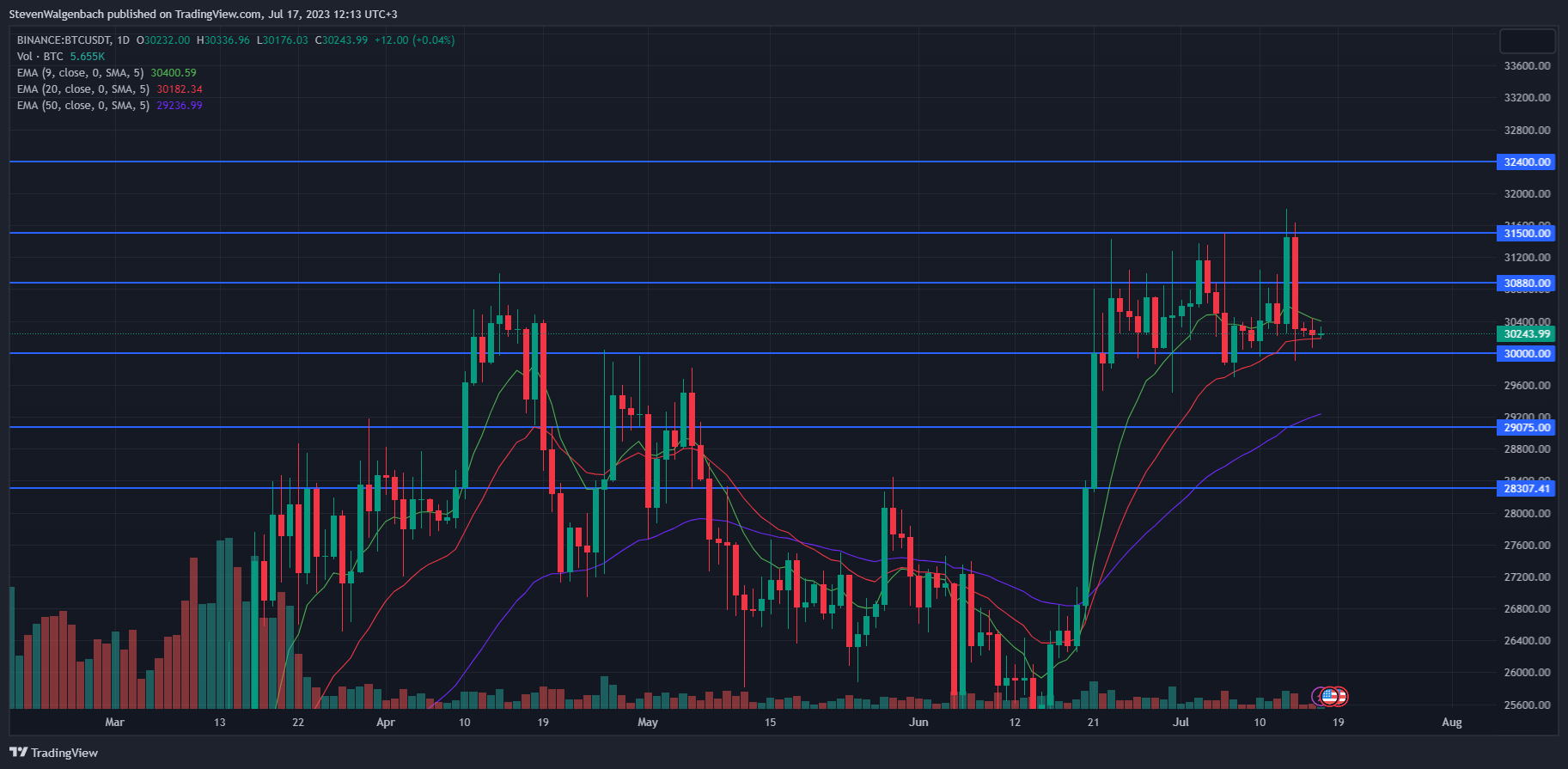Click the 26800.00 price axis tick

pos(1528,609)
